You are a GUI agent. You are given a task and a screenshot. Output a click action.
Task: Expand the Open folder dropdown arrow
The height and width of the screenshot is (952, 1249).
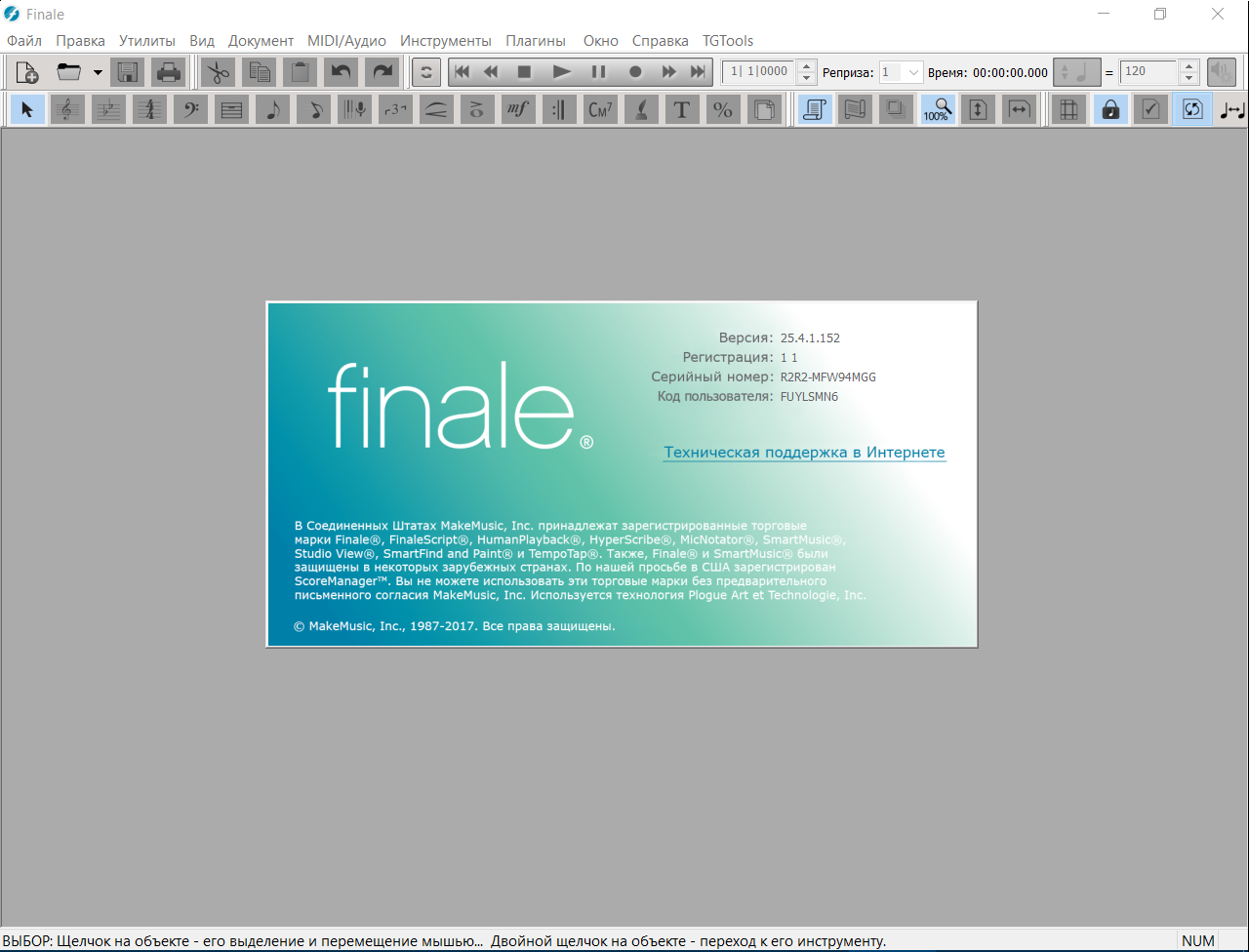coord(98,71)
